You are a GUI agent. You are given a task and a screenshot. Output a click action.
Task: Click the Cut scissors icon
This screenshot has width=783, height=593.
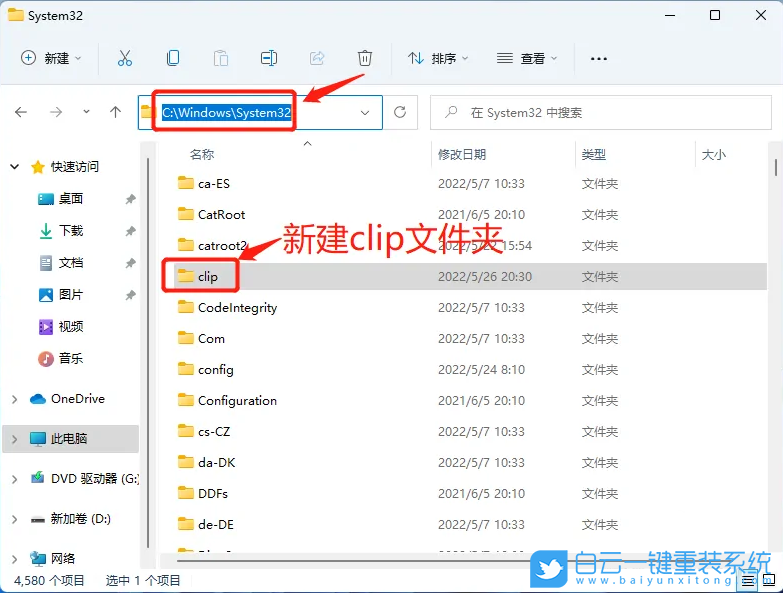pyautogui.click(x=125, y=58)
